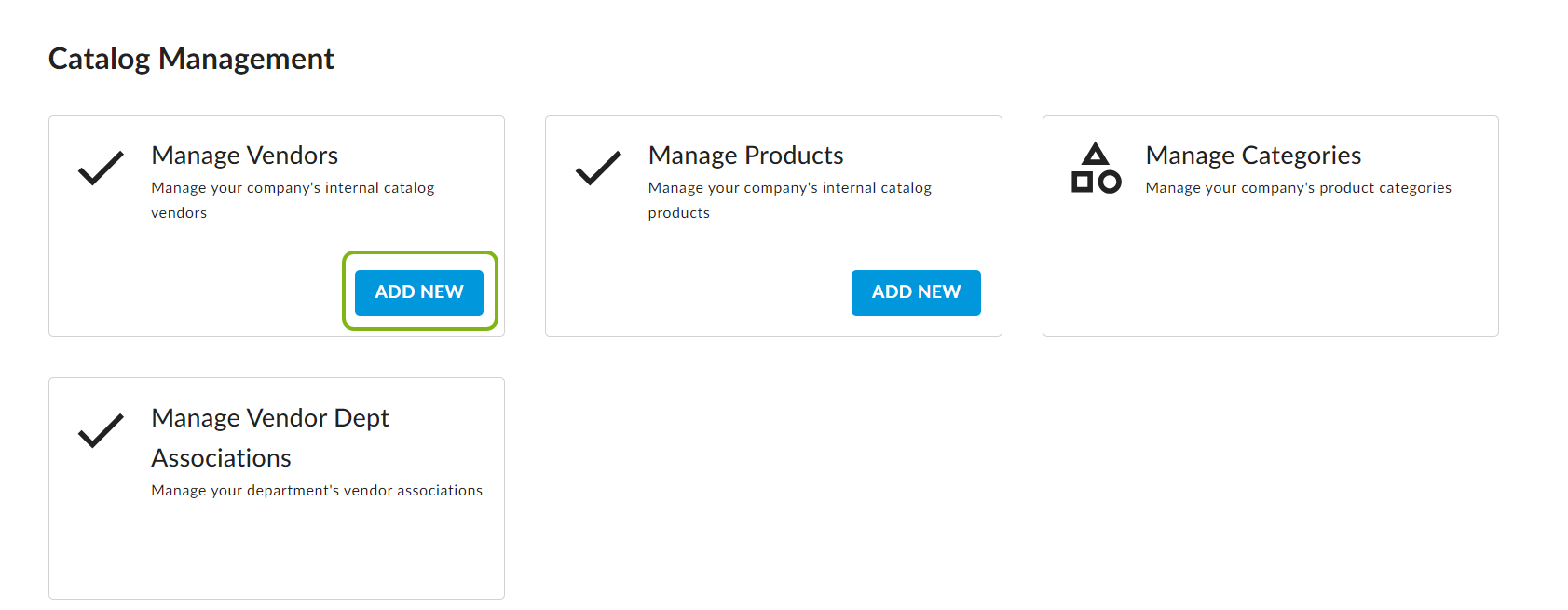Click ADD NEW in the Manage Products card

(916, 292)
